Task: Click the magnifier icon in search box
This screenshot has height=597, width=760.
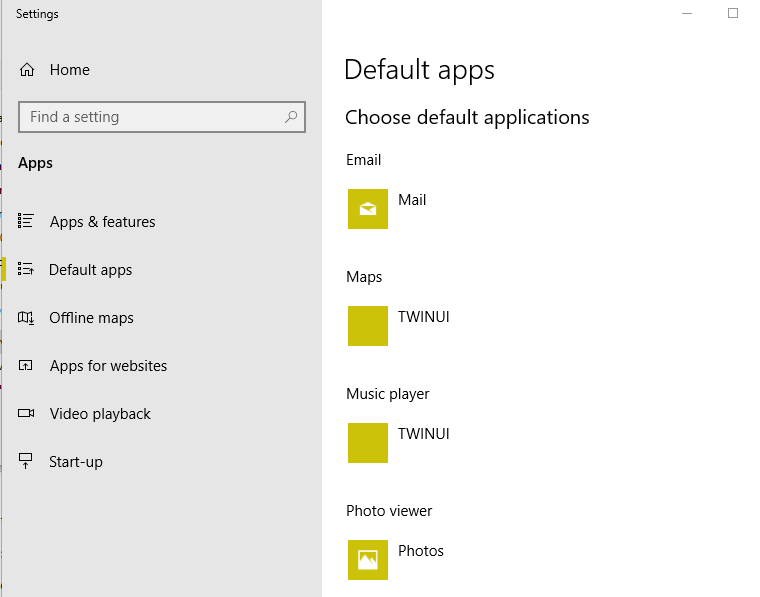Action: [291, 117]
